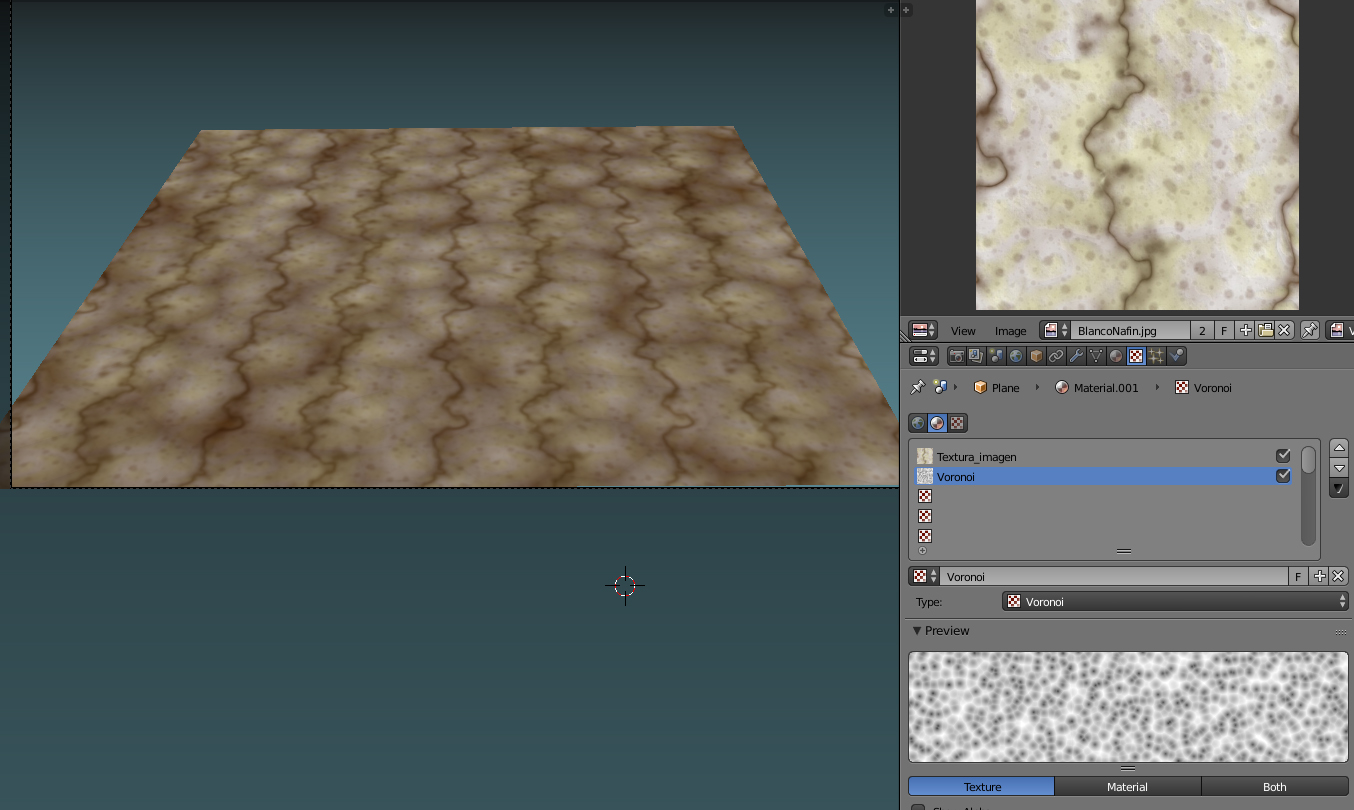Add a new image next to BlancoNafin.jpg

point(1246,330)
